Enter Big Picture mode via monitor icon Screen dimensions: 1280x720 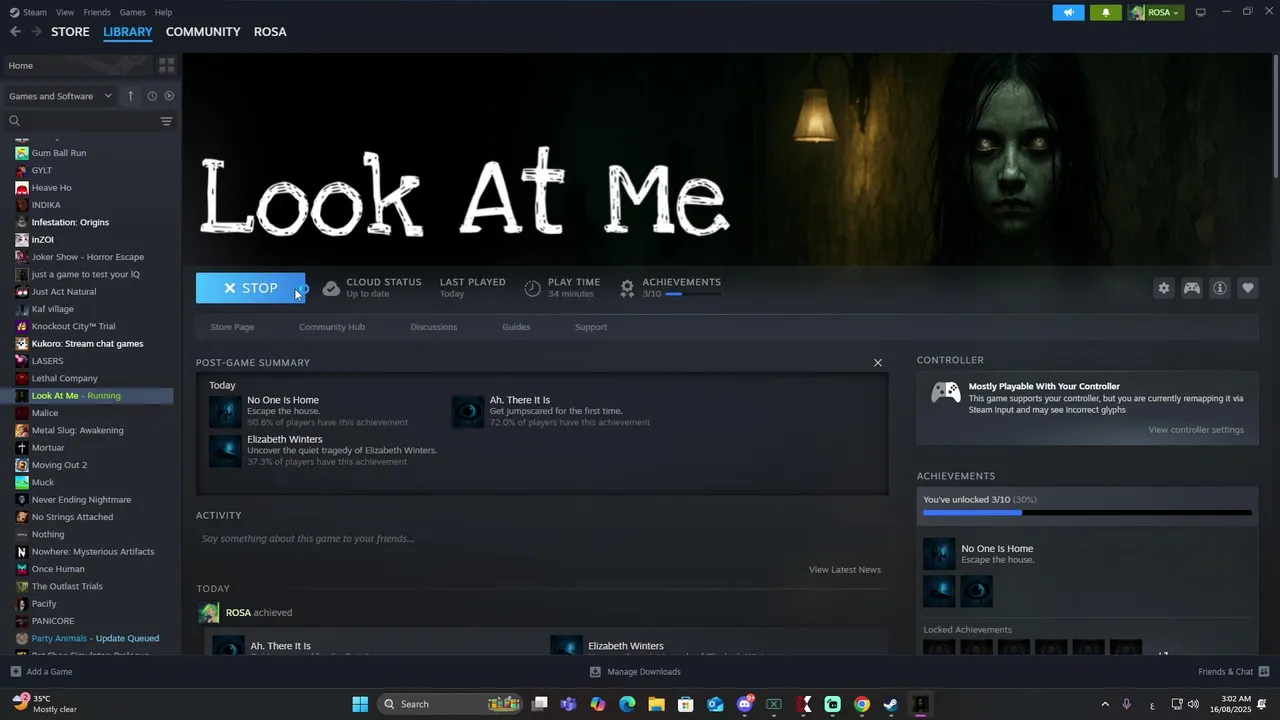[1200, 12]
